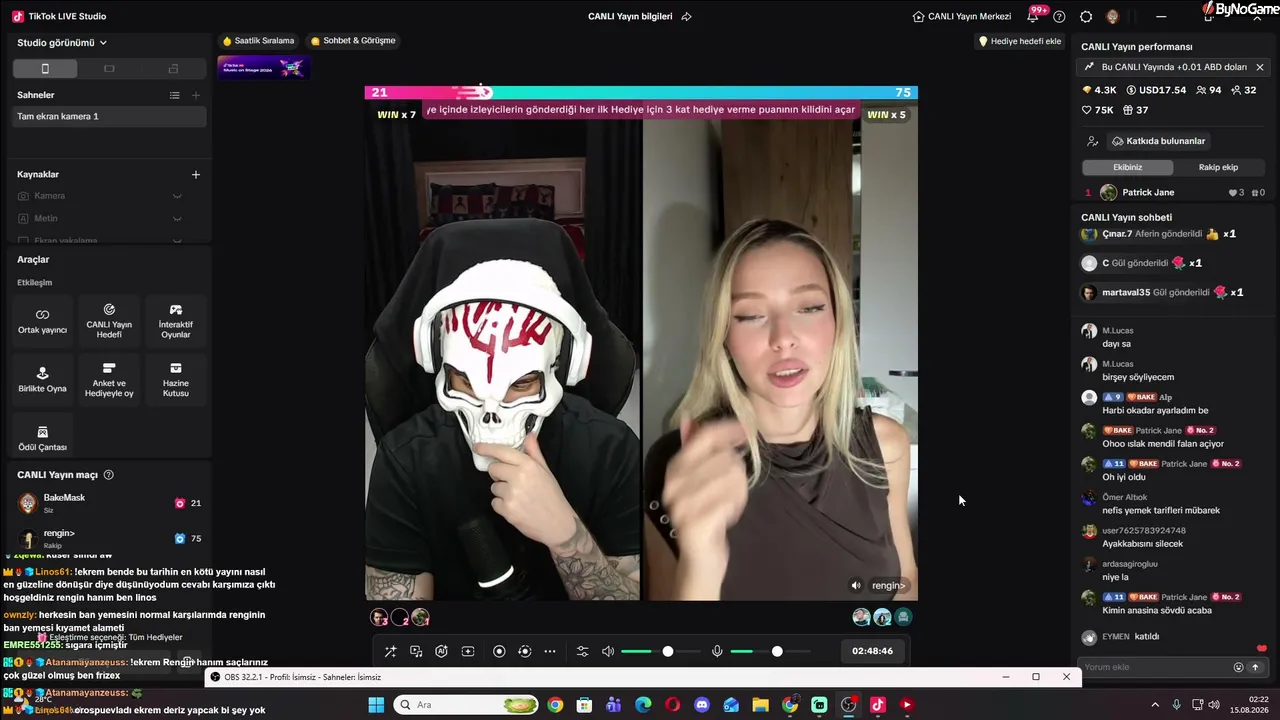Open the Birlikte Oyna tool
Screen dimensions: 1280x720
[x=42, y=379]
